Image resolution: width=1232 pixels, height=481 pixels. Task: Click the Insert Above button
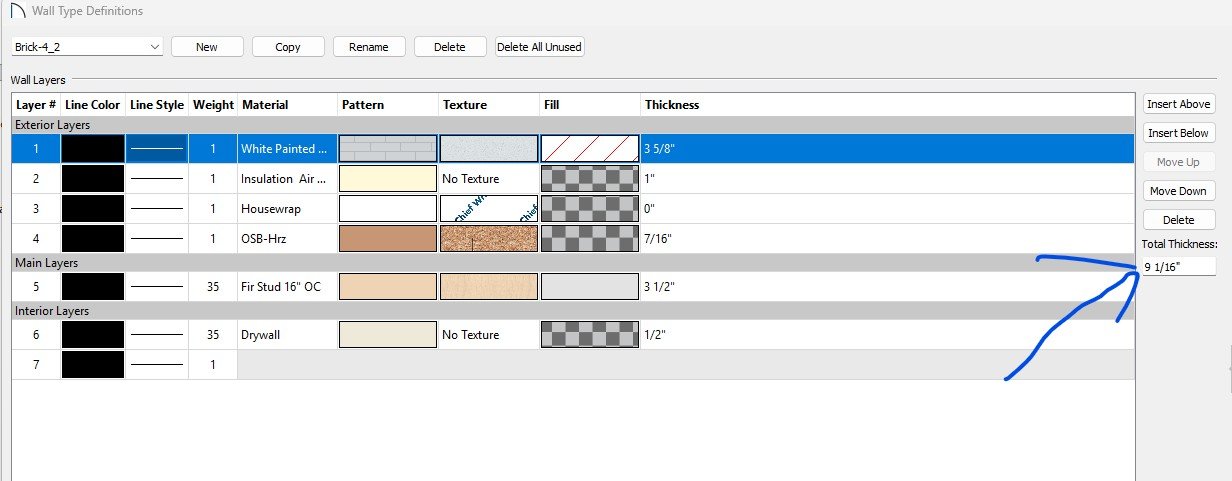(x=1178, y=104)
